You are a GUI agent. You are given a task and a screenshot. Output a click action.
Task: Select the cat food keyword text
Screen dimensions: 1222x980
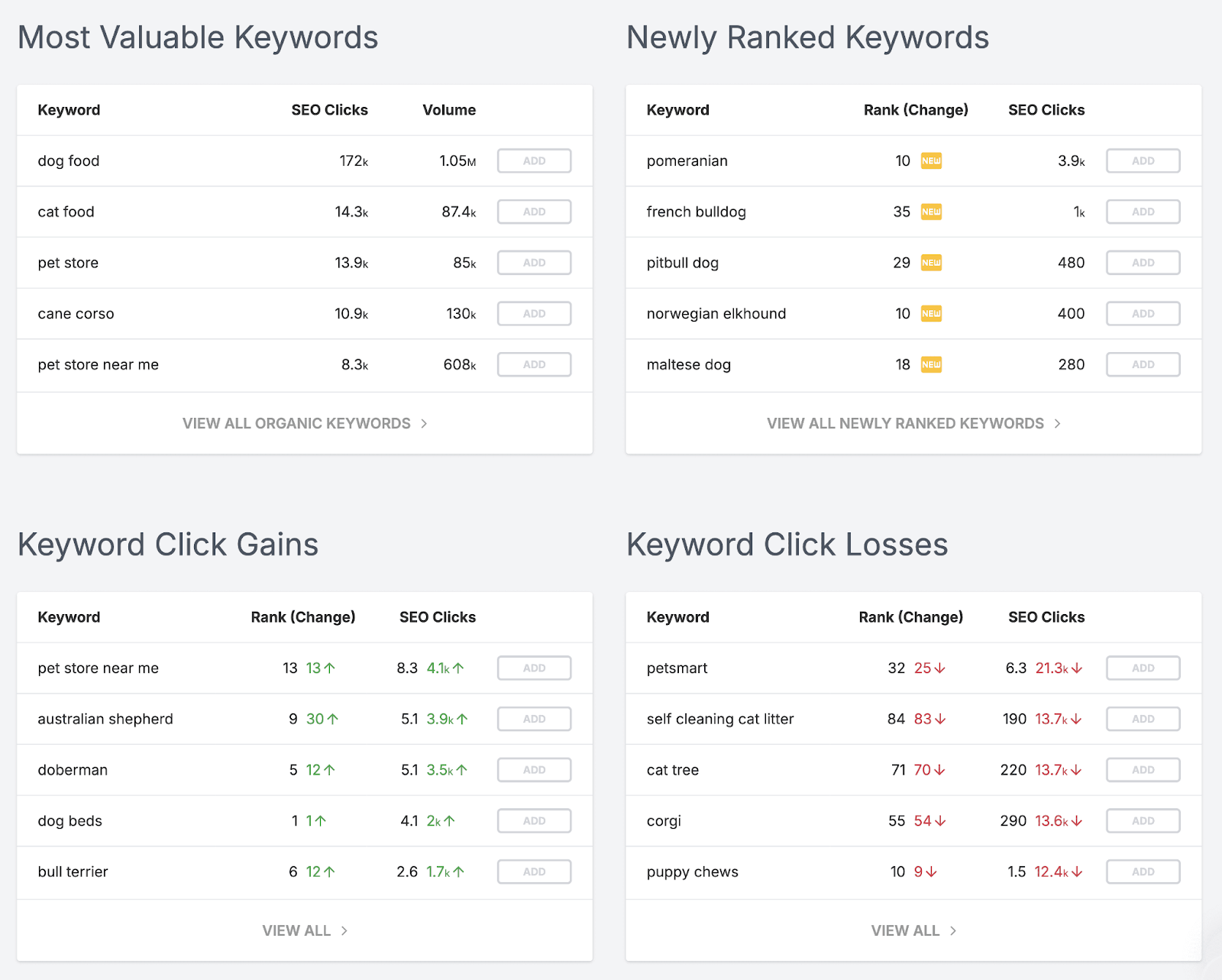pyautogui.click(x=66, y=212)
